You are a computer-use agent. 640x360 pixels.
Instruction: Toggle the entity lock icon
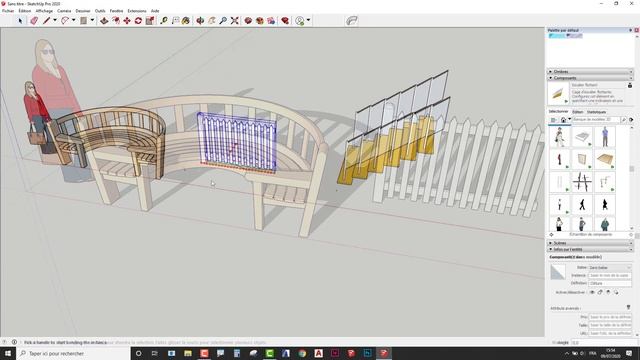(x=600, y=292)
